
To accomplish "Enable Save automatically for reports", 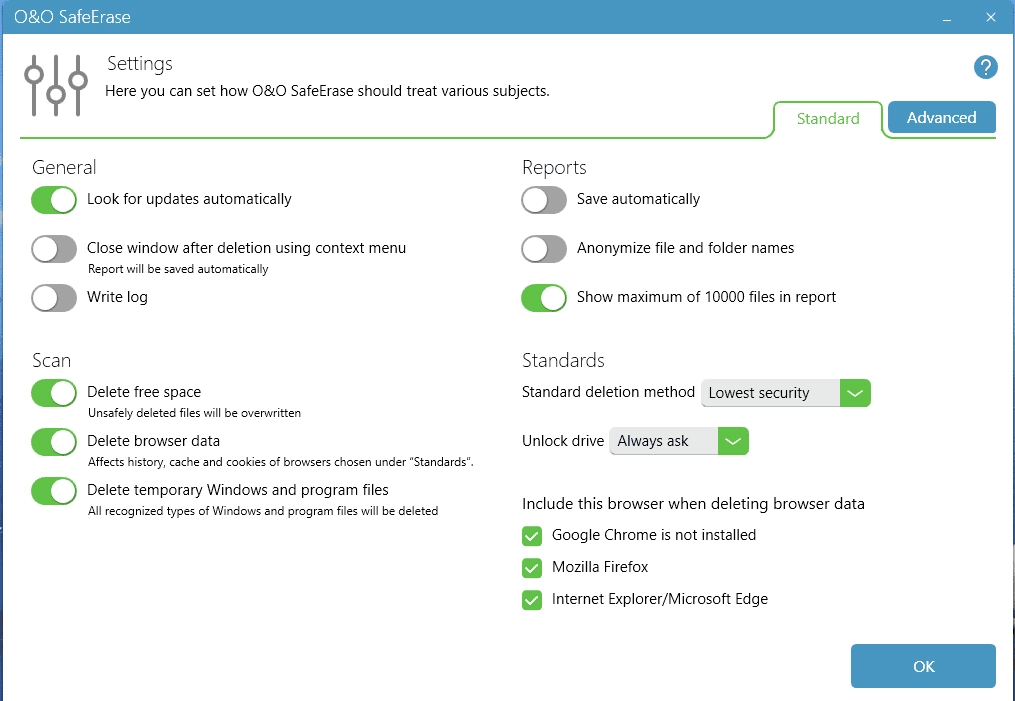I will (544, 200).
